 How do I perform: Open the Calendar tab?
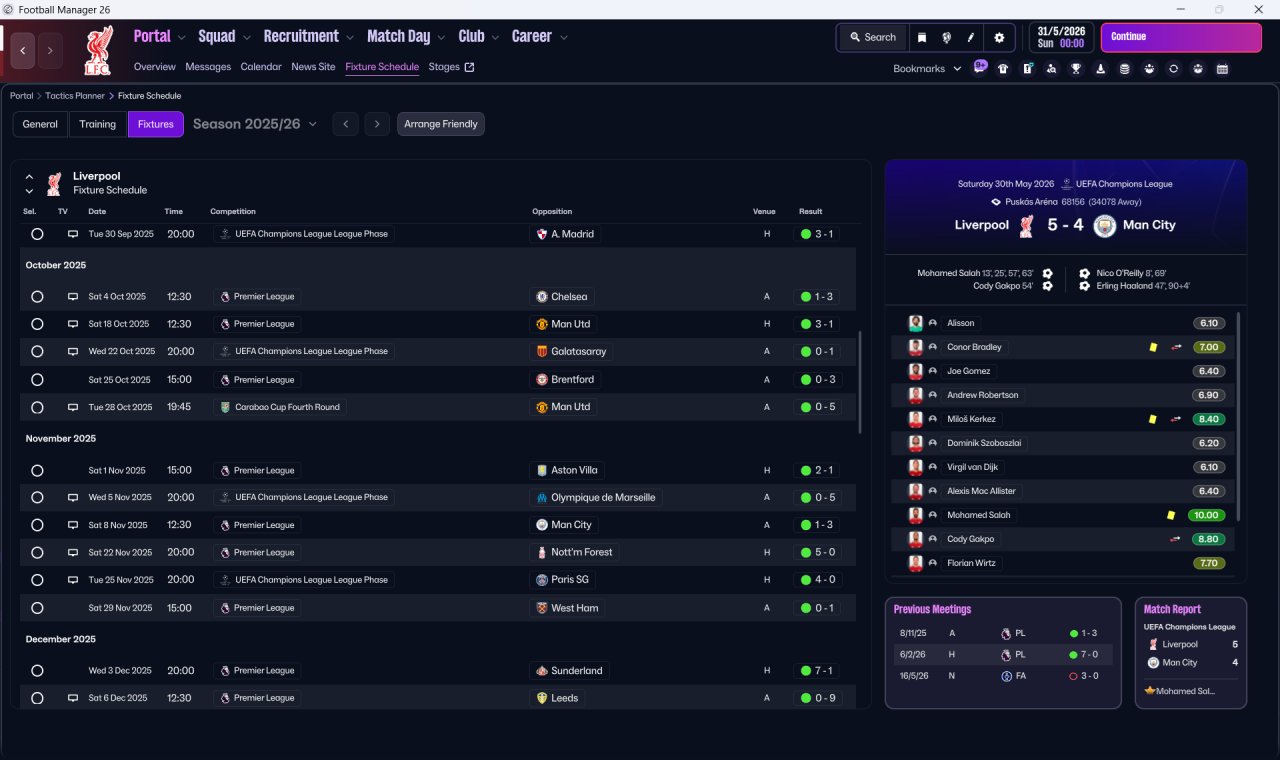(261, 67)
